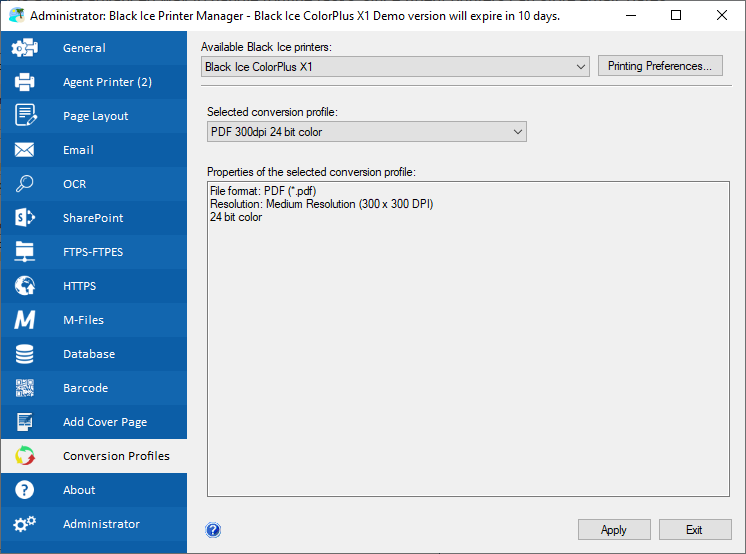Go to the Add Cover Page tab

[x=104, y=422]
